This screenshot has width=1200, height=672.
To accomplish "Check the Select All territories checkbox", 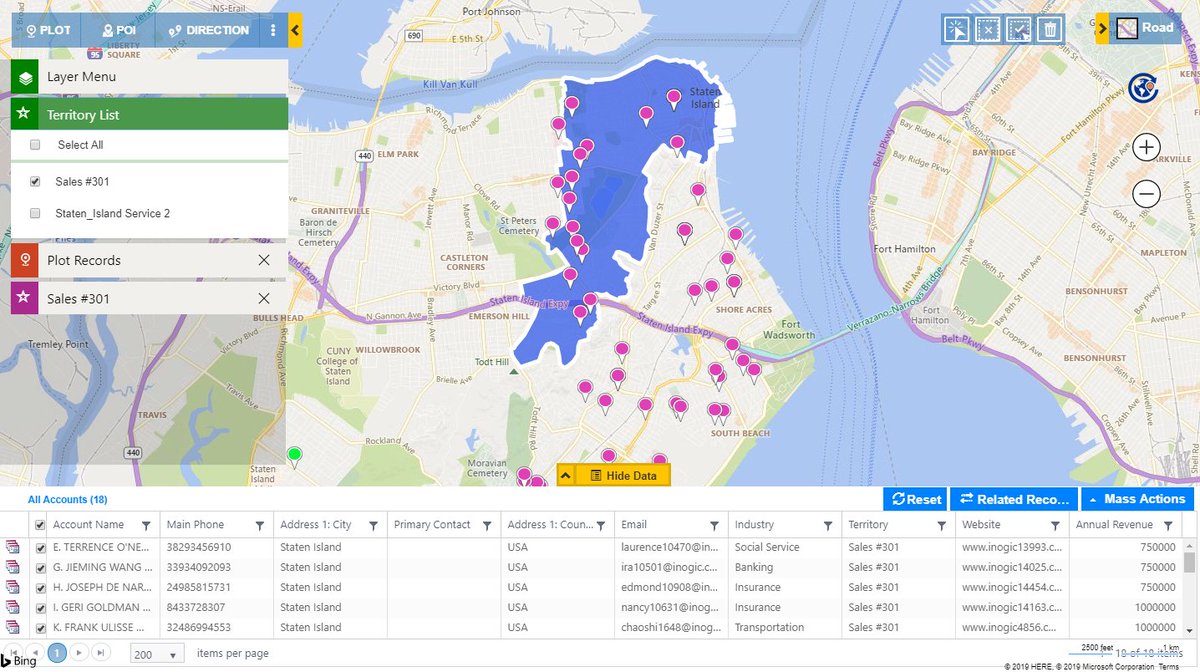I will 35,145.
